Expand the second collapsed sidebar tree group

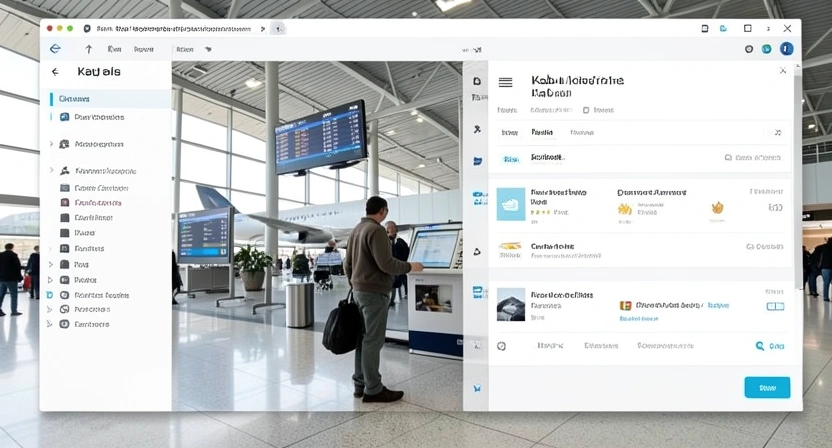click(51, 171)
